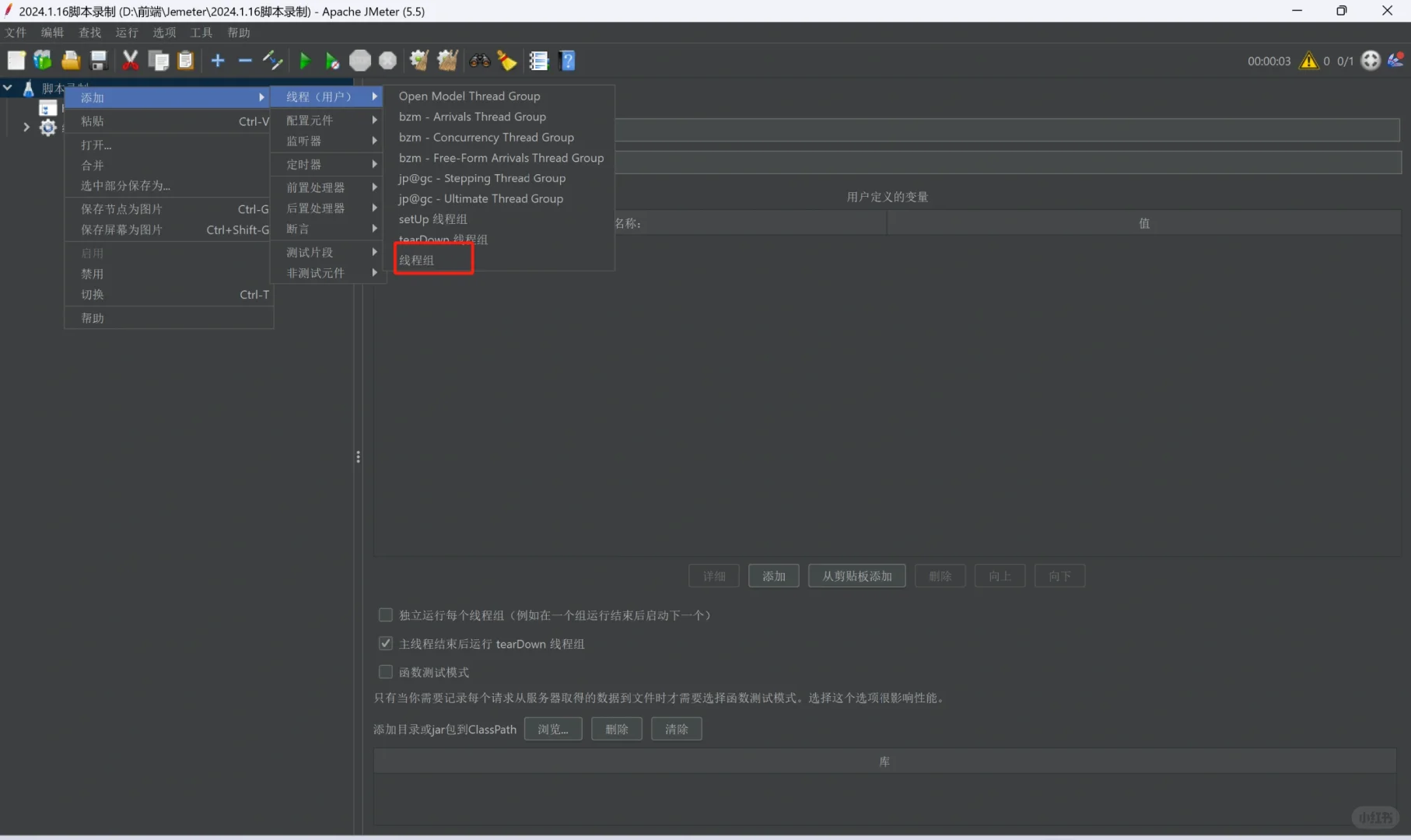Select jp@gc - Stepping Thread Group
Screen dimensions: 1411x840
point(482,179)
